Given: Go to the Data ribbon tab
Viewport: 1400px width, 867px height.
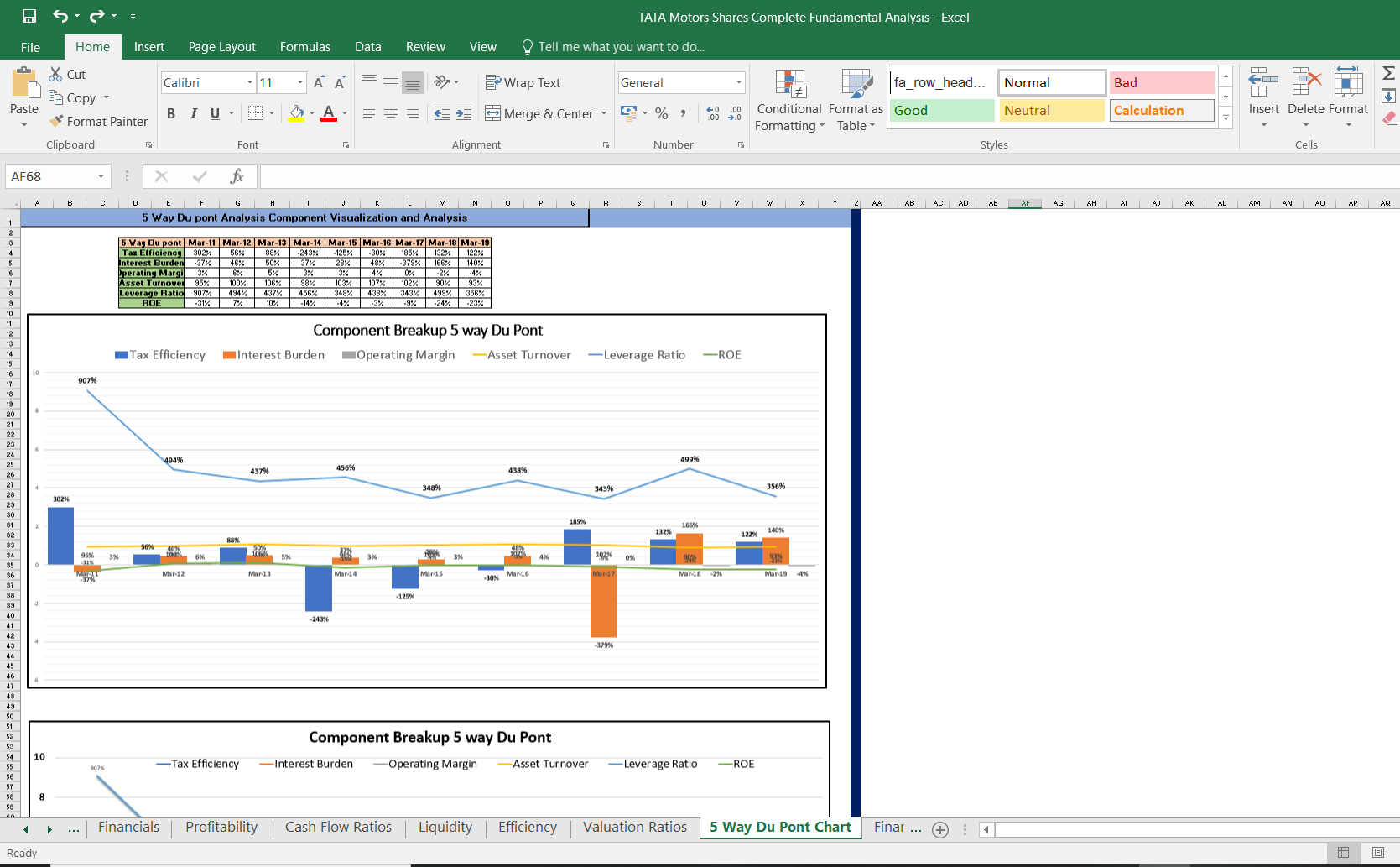Looking at the screenshot, I should pos(367,47).
